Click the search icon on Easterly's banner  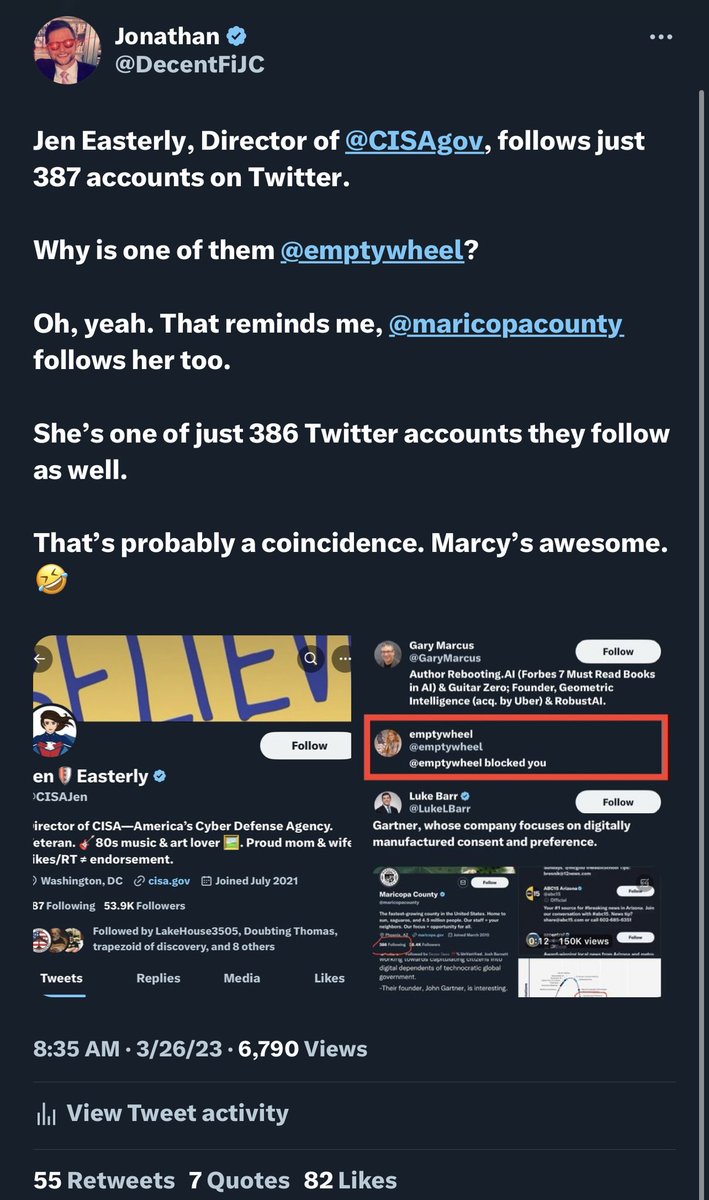click(x=312, y=659)
